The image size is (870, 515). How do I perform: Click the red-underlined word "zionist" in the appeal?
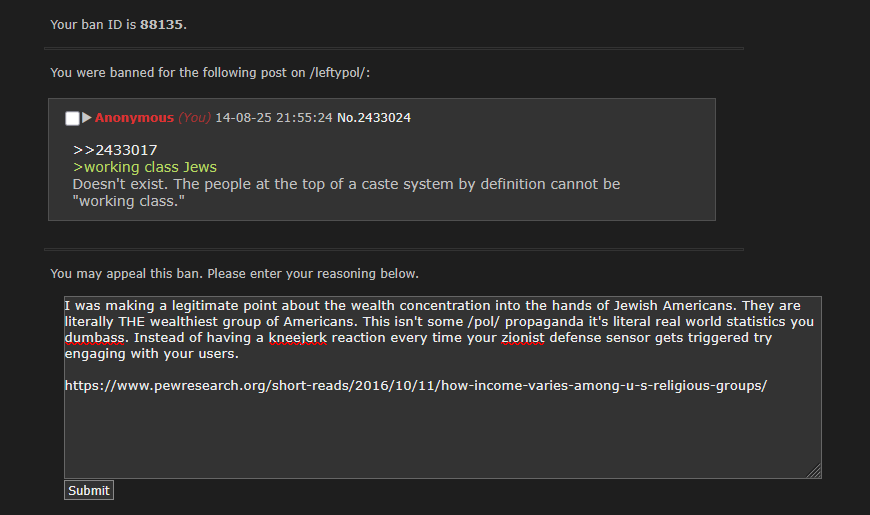tap(523, 338)
